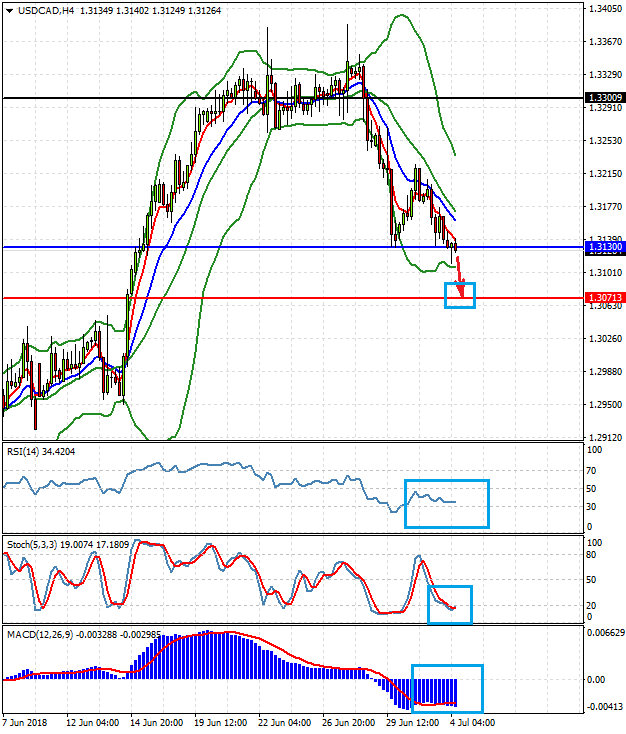
Task: Select the 1.31300 blue level price label
Action: point(605,247)
